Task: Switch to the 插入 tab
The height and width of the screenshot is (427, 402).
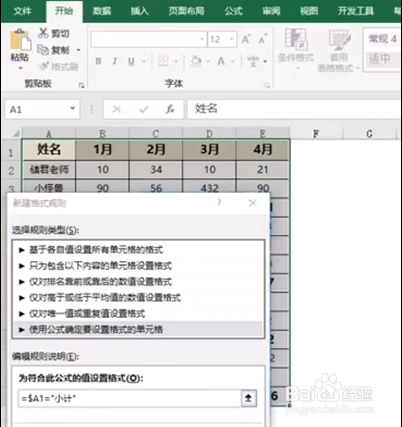Action: (139, 11)
